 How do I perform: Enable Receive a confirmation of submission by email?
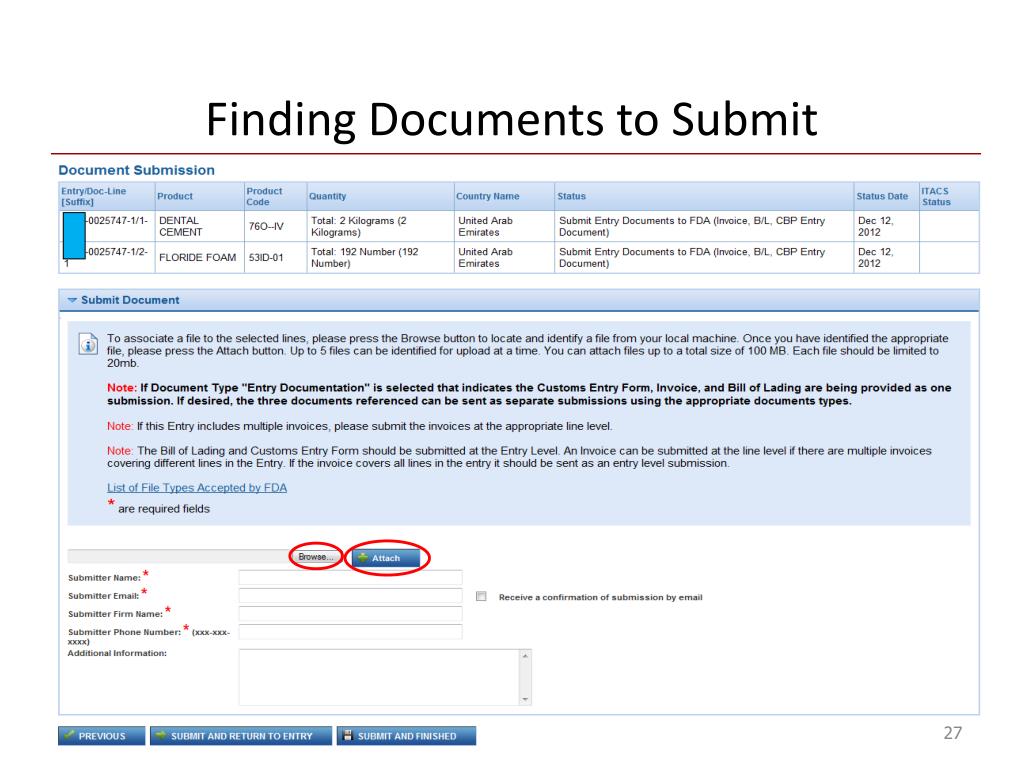pyautogui.click(x=481, y=596)
